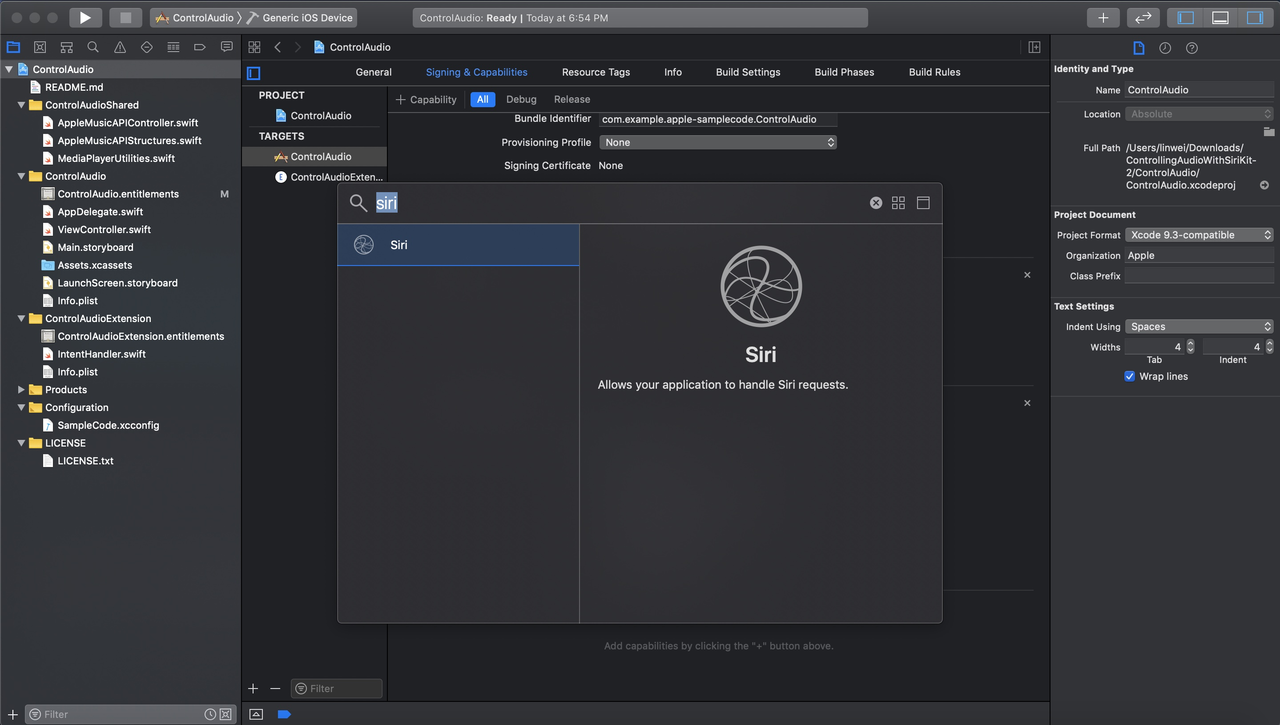Screen dimensions: 1280x725
Task: Toggle the bottom debug area
Action: coord(1220,17)
